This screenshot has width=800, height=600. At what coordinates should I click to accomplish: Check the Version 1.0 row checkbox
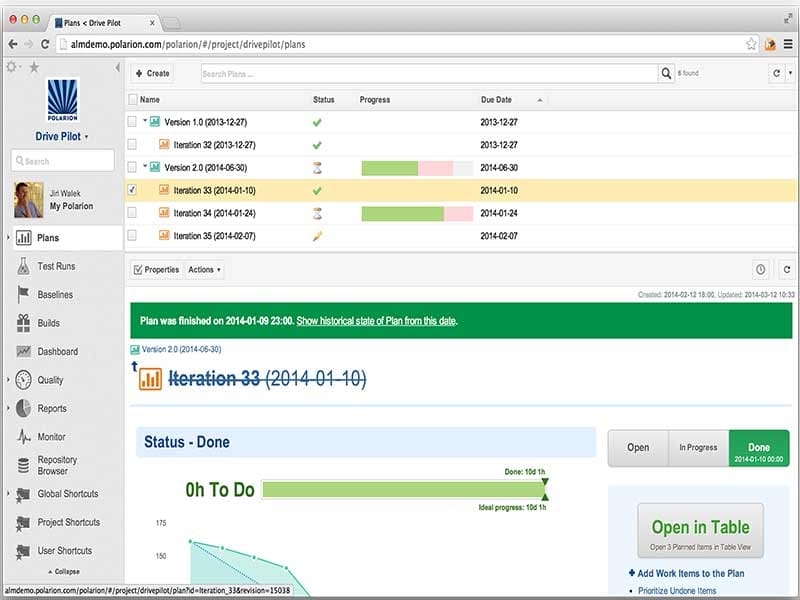coord(132,122)
